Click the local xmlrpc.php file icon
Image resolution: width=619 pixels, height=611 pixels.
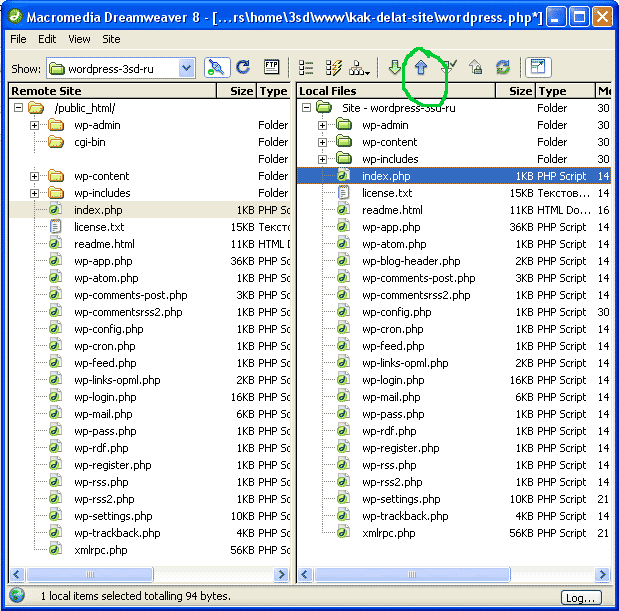tap(343, 532)
